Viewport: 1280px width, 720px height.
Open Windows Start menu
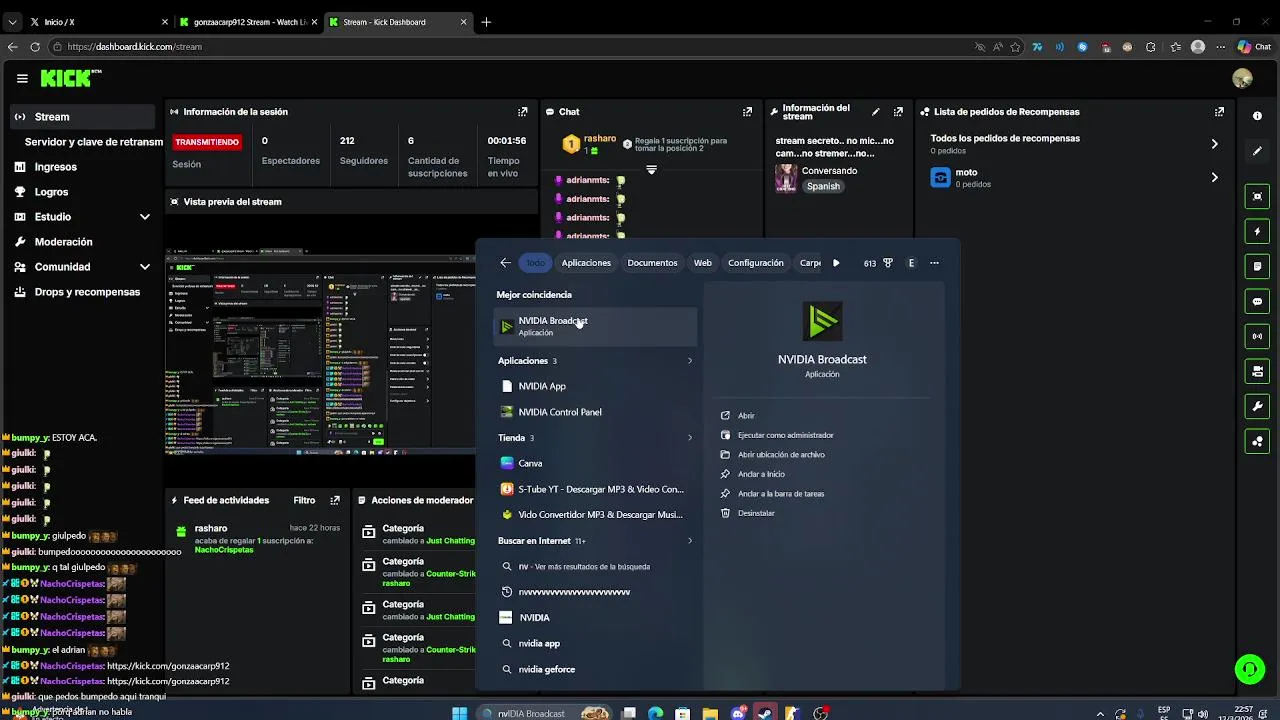459,713
